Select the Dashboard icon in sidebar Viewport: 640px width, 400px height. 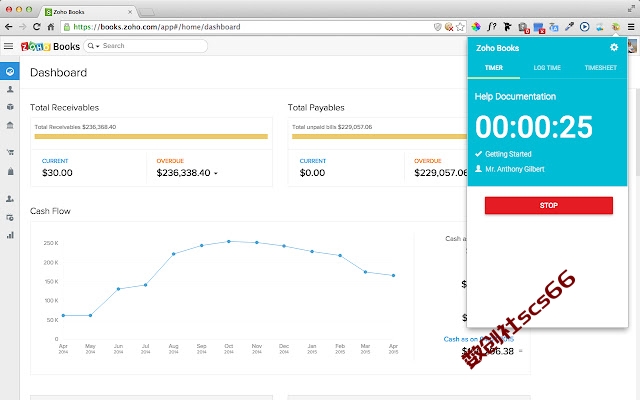10,71
